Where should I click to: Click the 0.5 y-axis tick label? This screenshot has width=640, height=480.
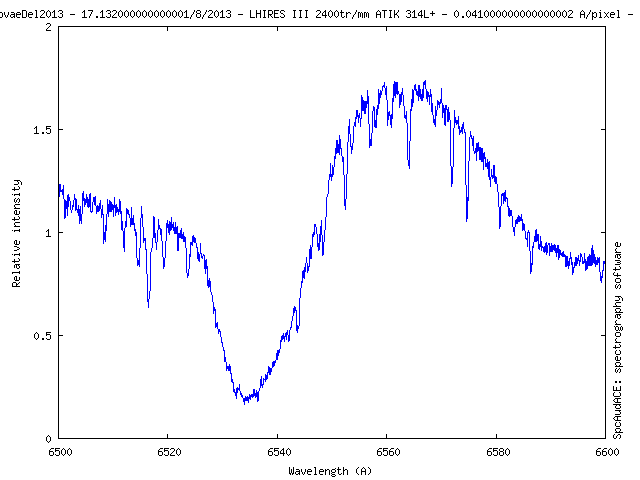point(42,336)
